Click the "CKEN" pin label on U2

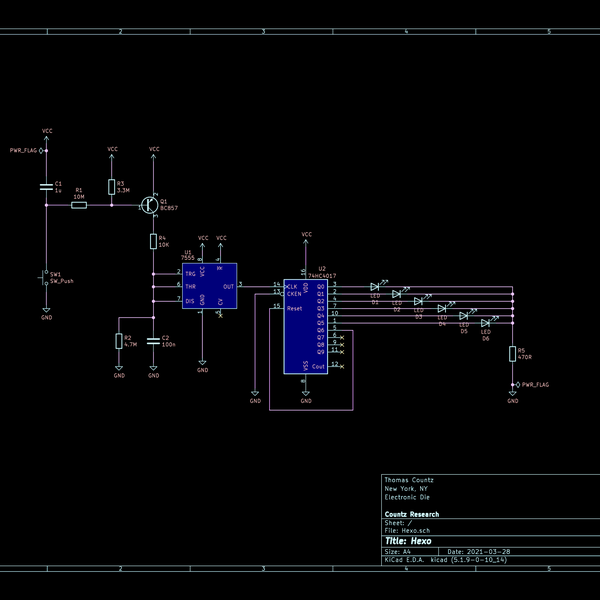(x=294, y=294)
